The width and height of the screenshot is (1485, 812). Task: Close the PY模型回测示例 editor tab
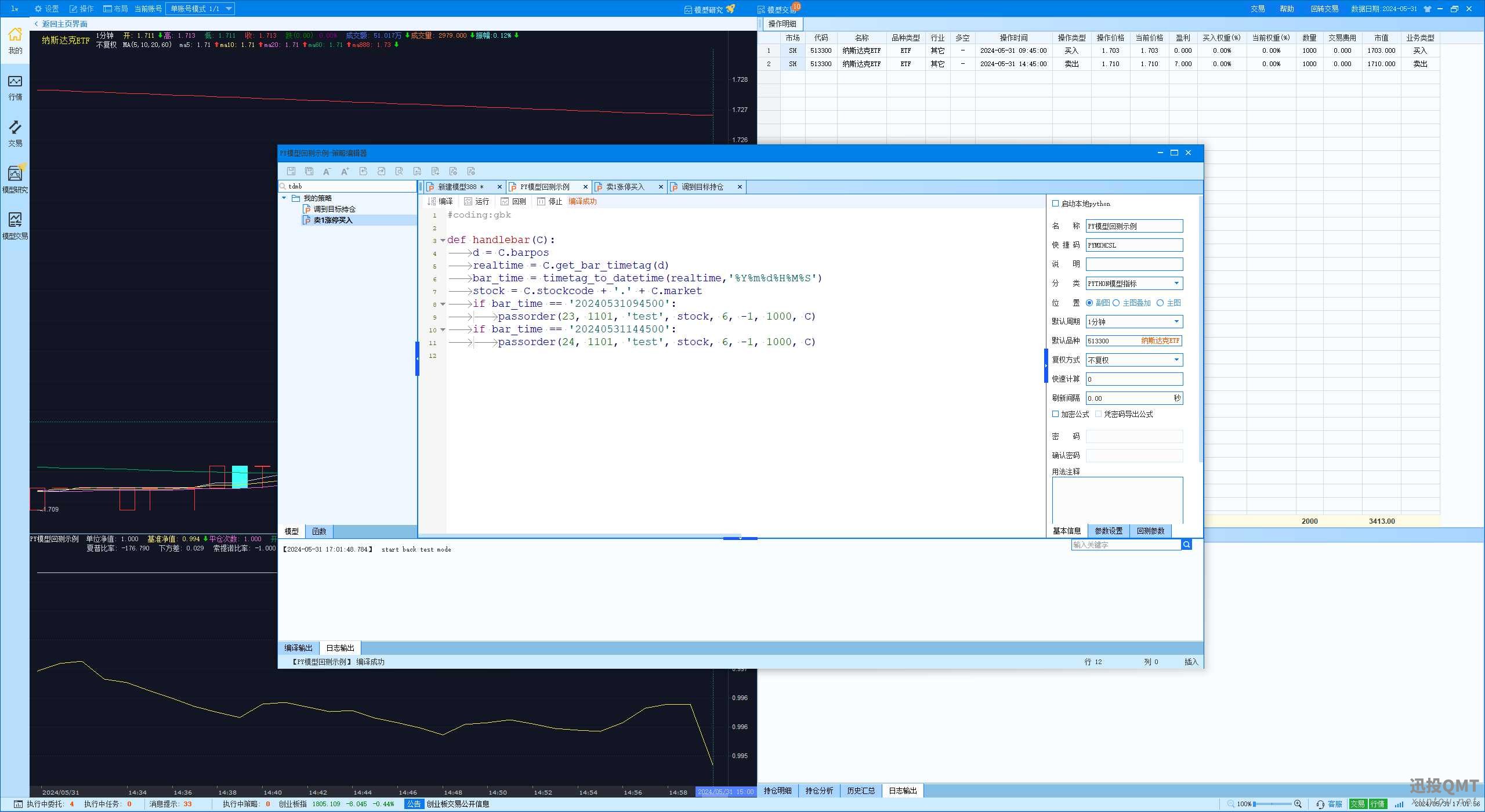click(585, 187)
